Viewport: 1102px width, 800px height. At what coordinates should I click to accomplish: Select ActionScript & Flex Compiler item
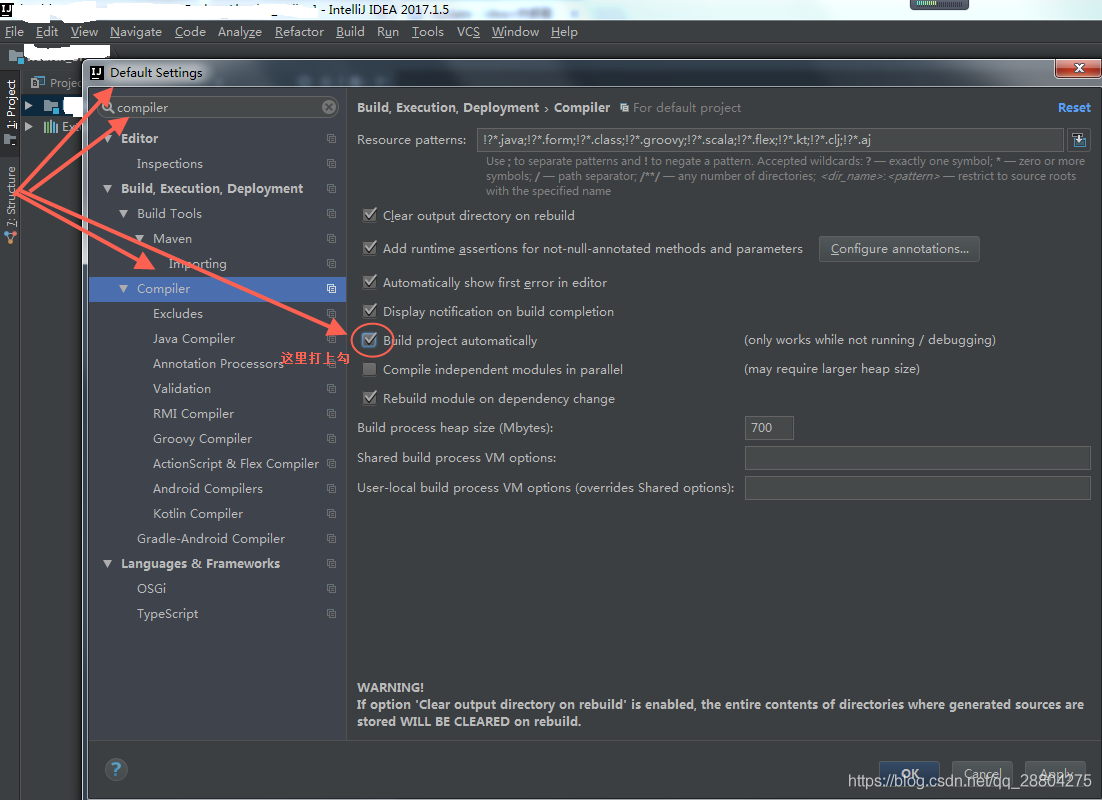[x=217, y=464]
